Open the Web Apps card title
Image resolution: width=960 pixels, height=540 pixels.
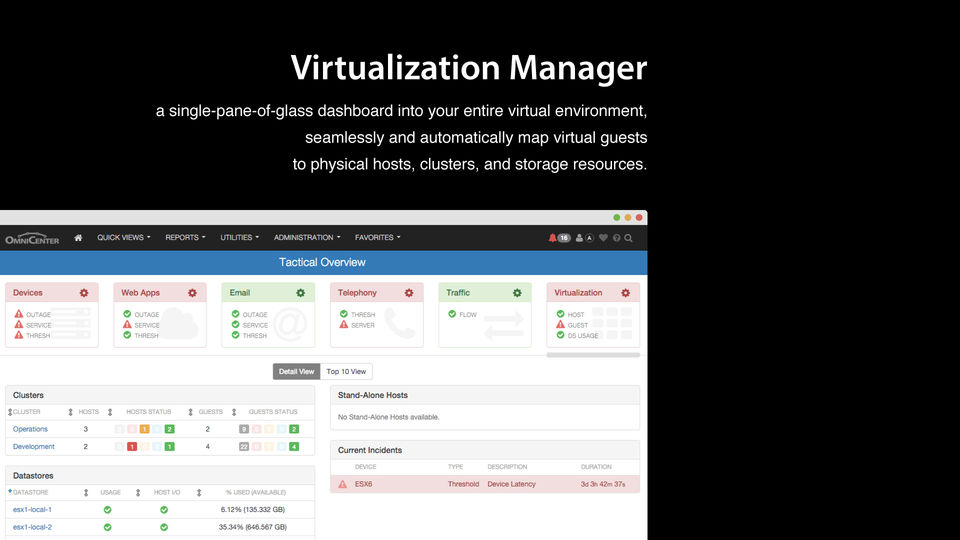click(x=140, y=293)
